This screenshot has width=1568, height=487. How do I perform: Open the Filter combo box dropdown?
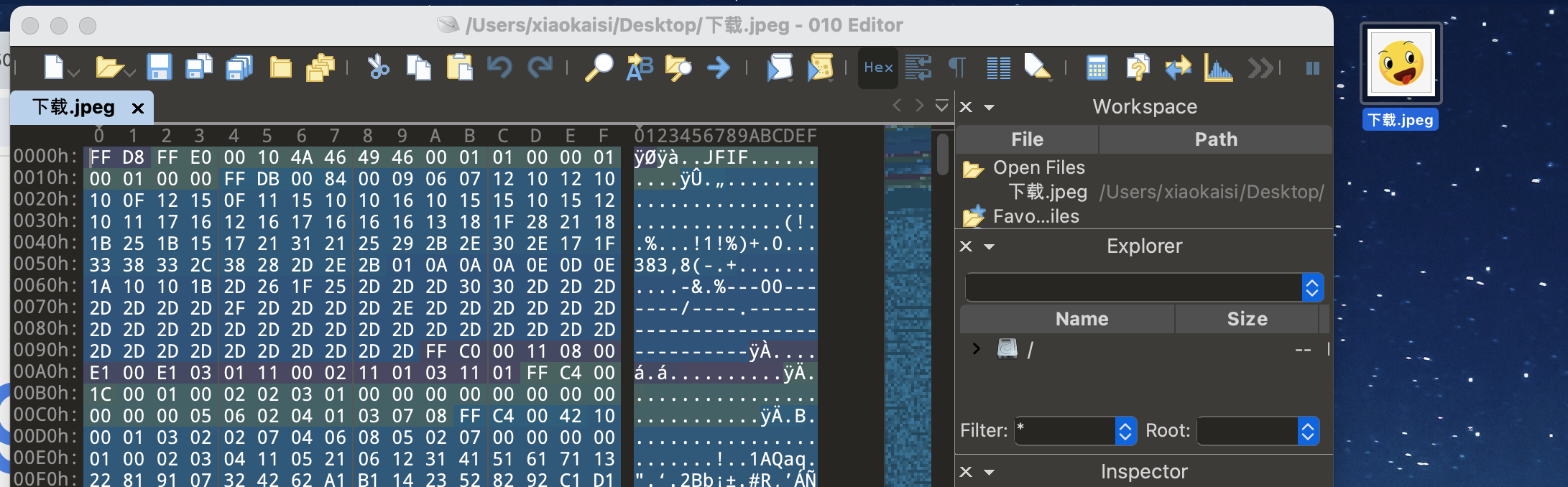click(x=1125, y=431)
